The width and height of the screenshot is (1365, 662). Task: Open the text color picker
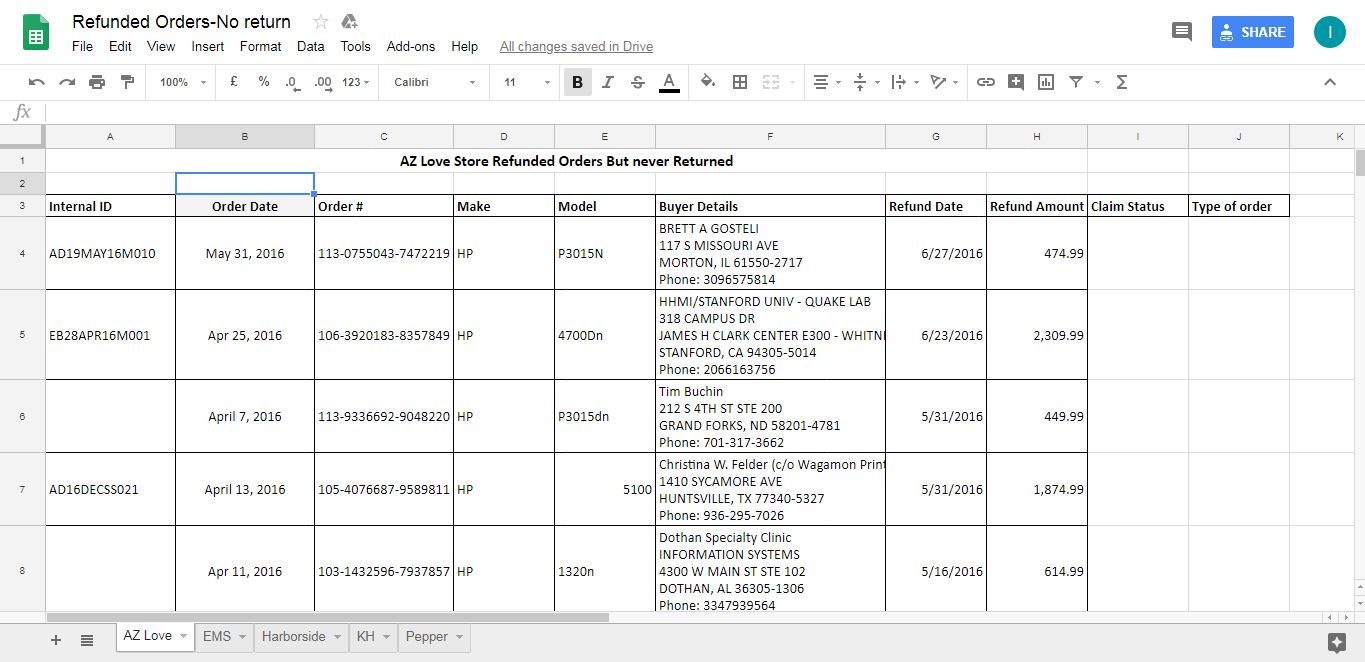click(669, 82)
